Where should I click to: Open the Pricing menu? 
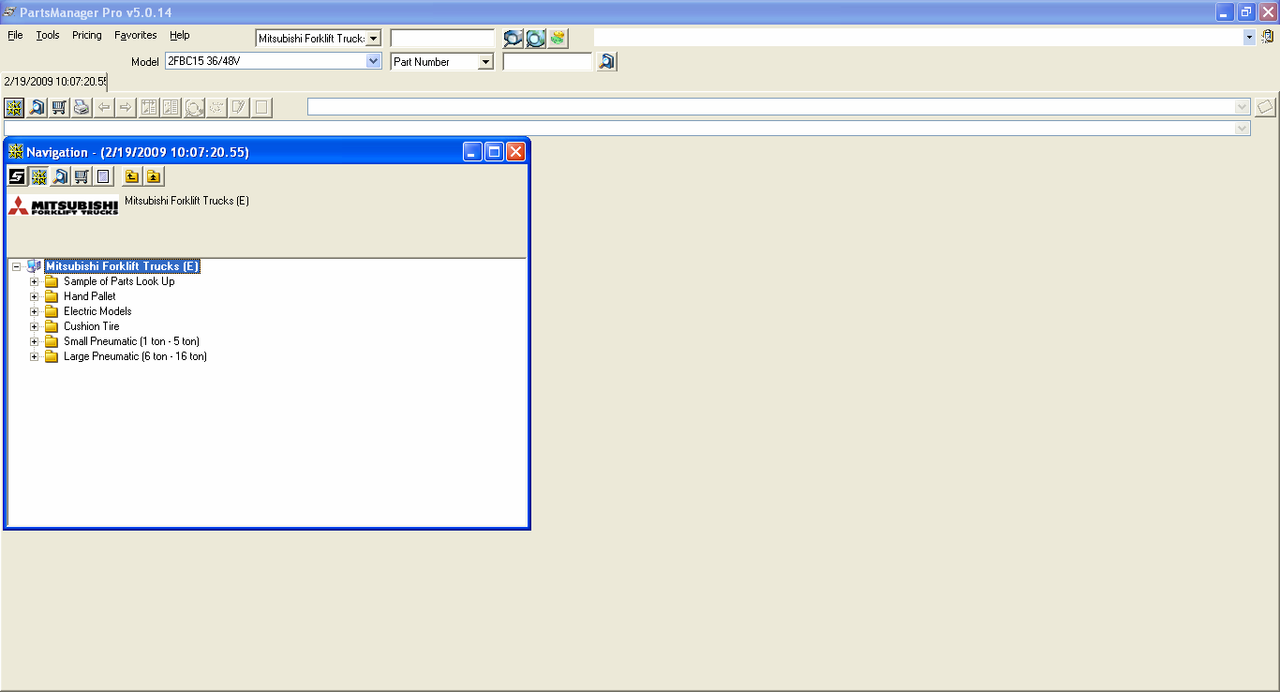[x=87, y=35]
